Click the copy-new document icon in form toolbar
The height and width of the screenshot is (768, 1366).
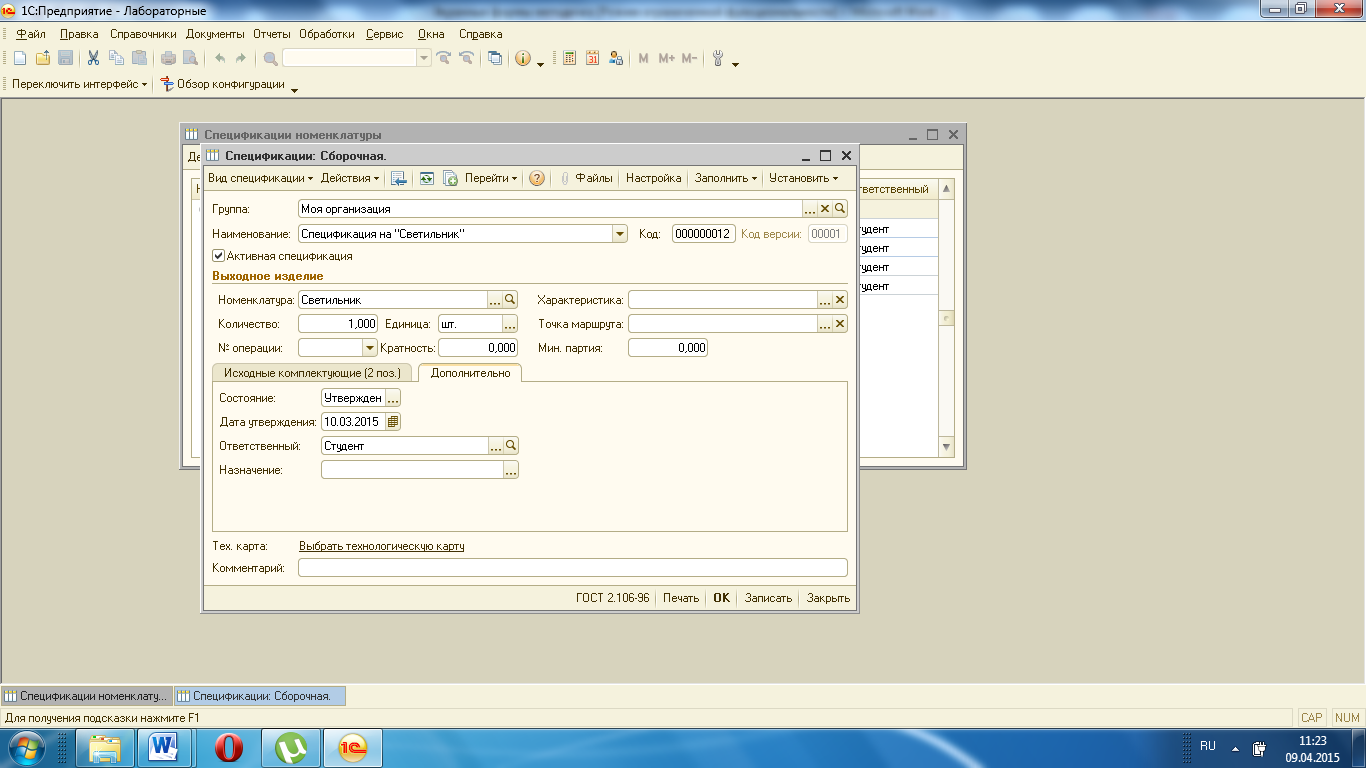(x=450, y=178)
